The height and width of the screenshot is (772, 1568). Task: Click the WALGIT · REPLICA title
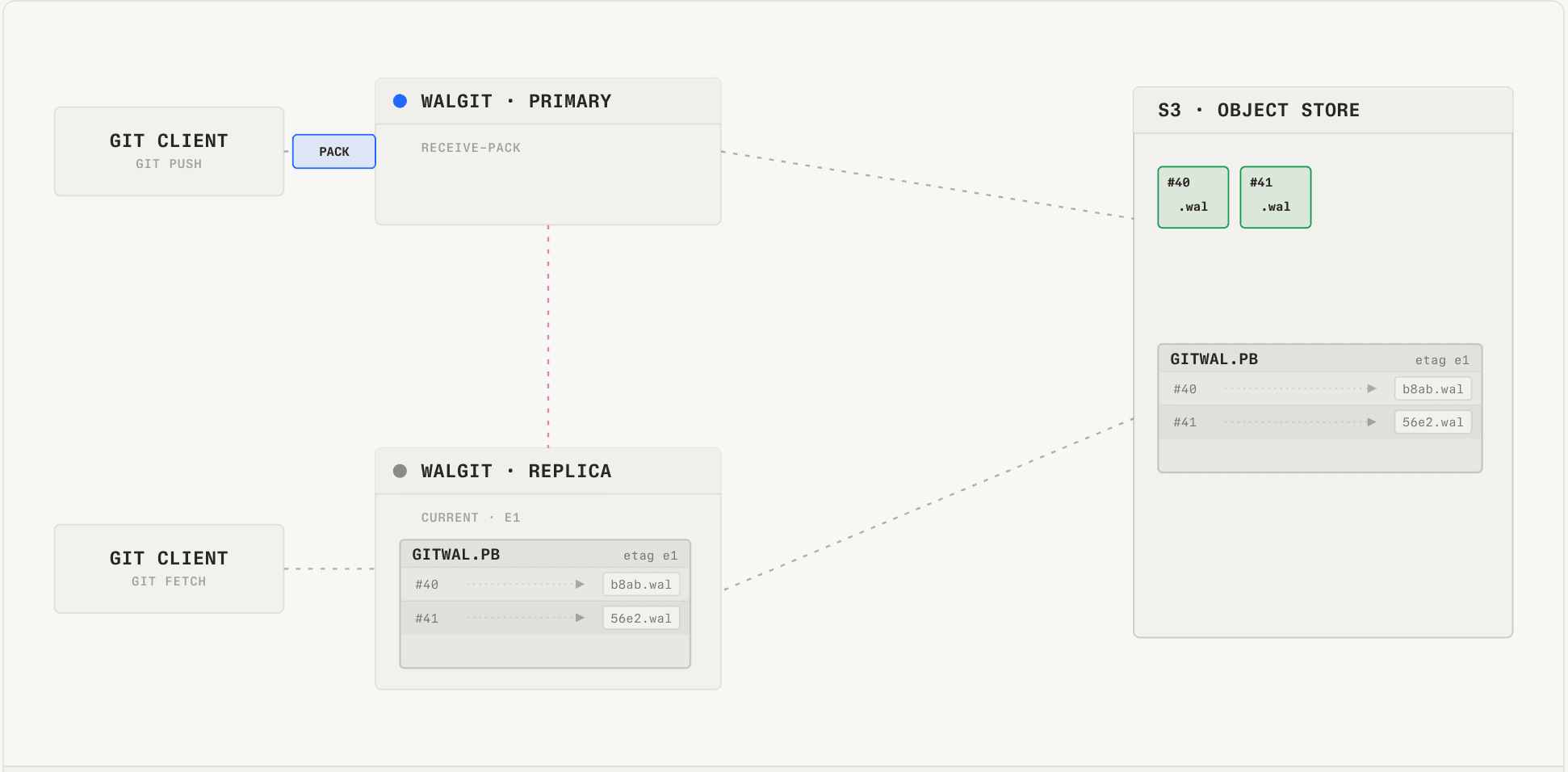point(516,471)
